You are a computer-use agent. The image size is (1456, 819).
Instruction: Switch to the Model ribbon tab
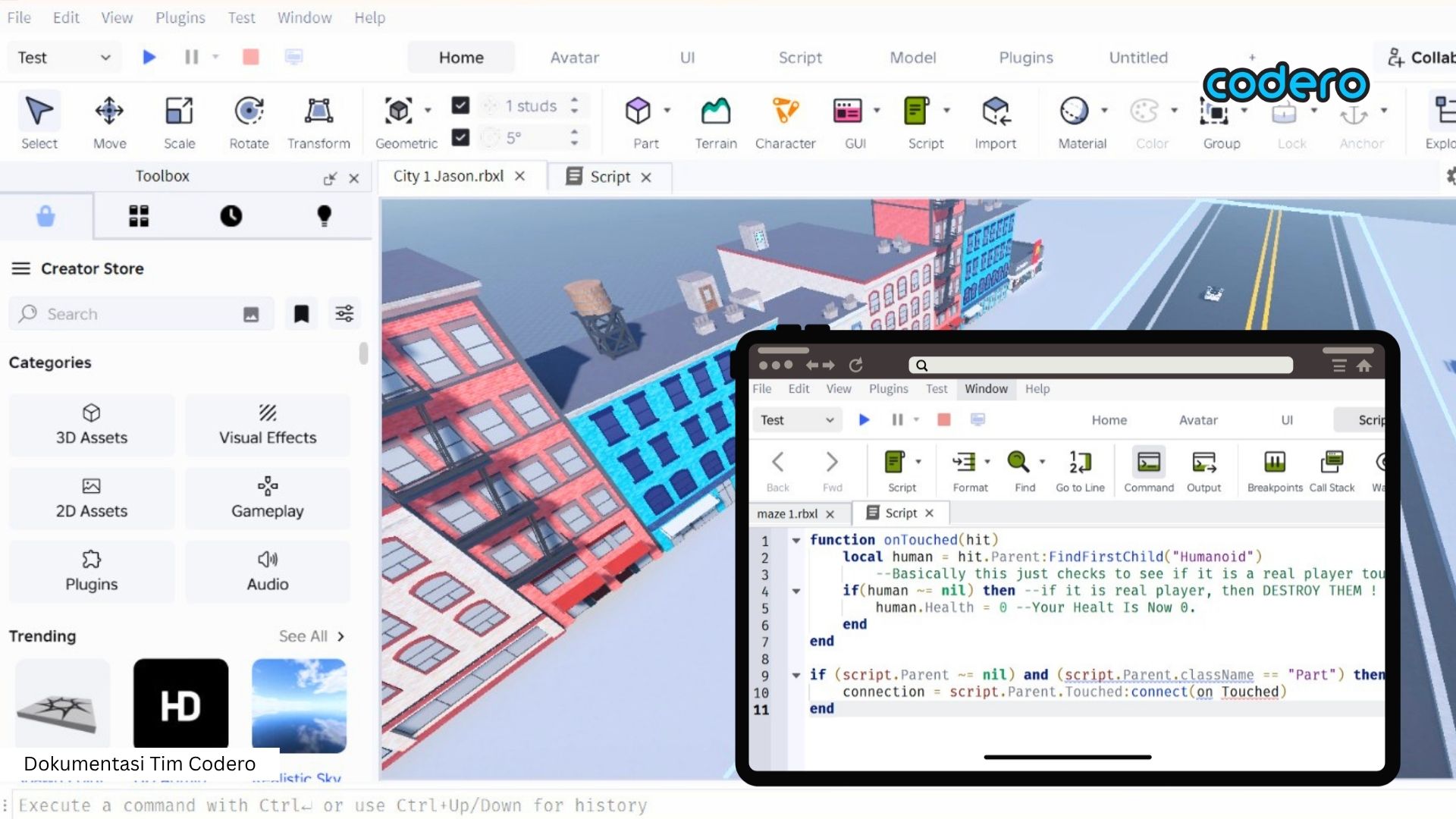(x=913, y=57)
